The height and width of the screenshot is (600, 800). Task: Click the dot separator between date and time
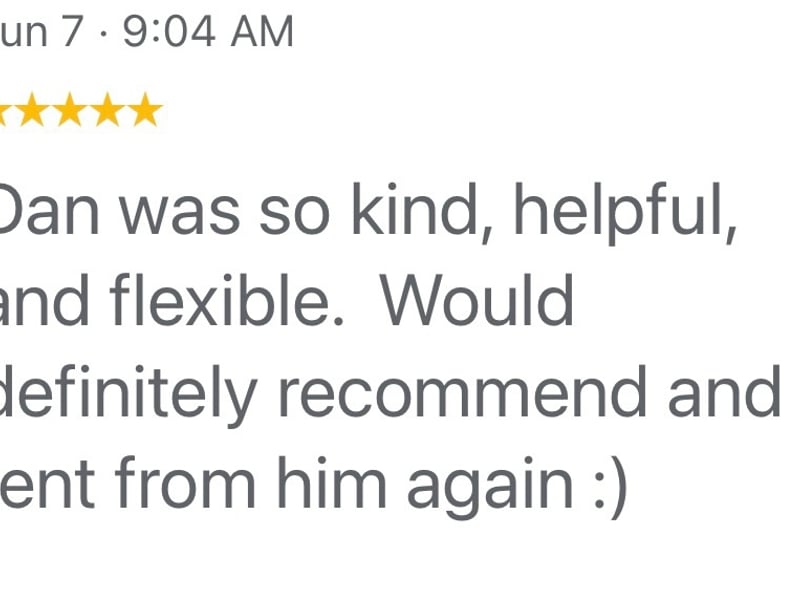click(x=104, y=34)
